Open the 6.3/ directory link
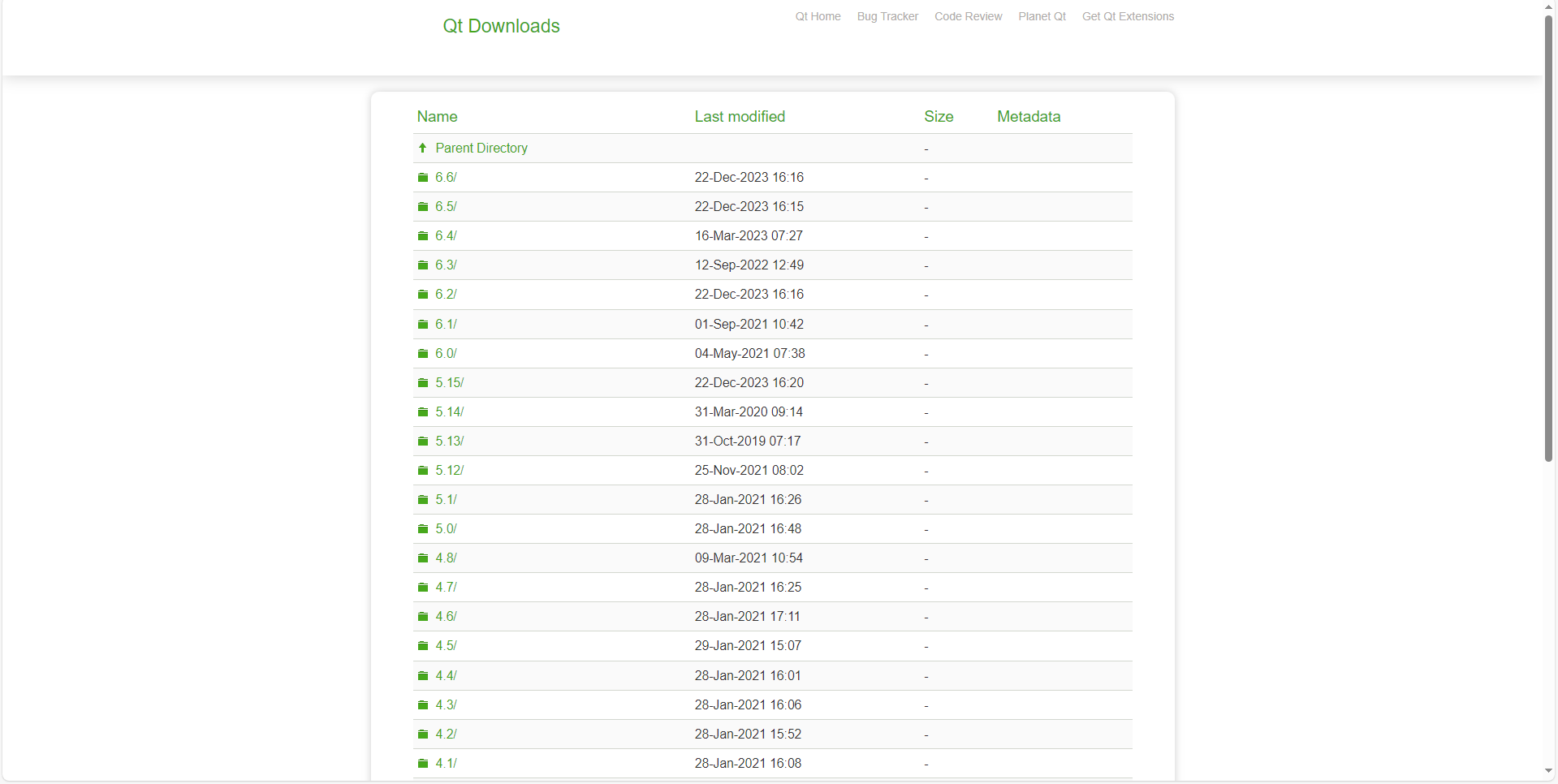Screen dimensions: 1558x784 446,265
